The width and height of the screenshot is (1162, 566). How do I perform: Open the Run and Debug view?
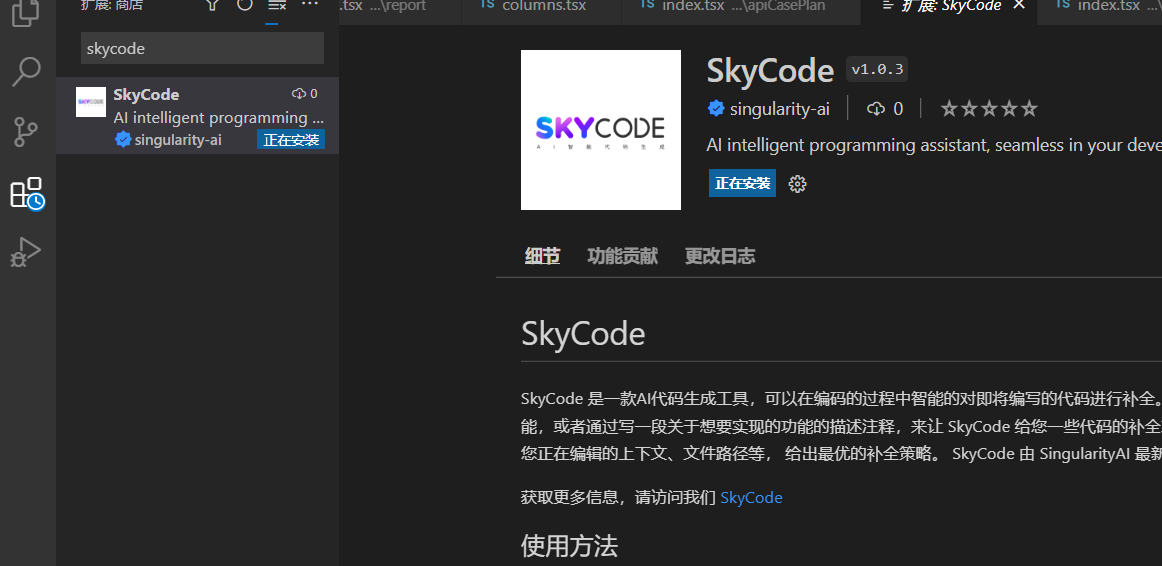pyautogui.click(x=26, y=253)
